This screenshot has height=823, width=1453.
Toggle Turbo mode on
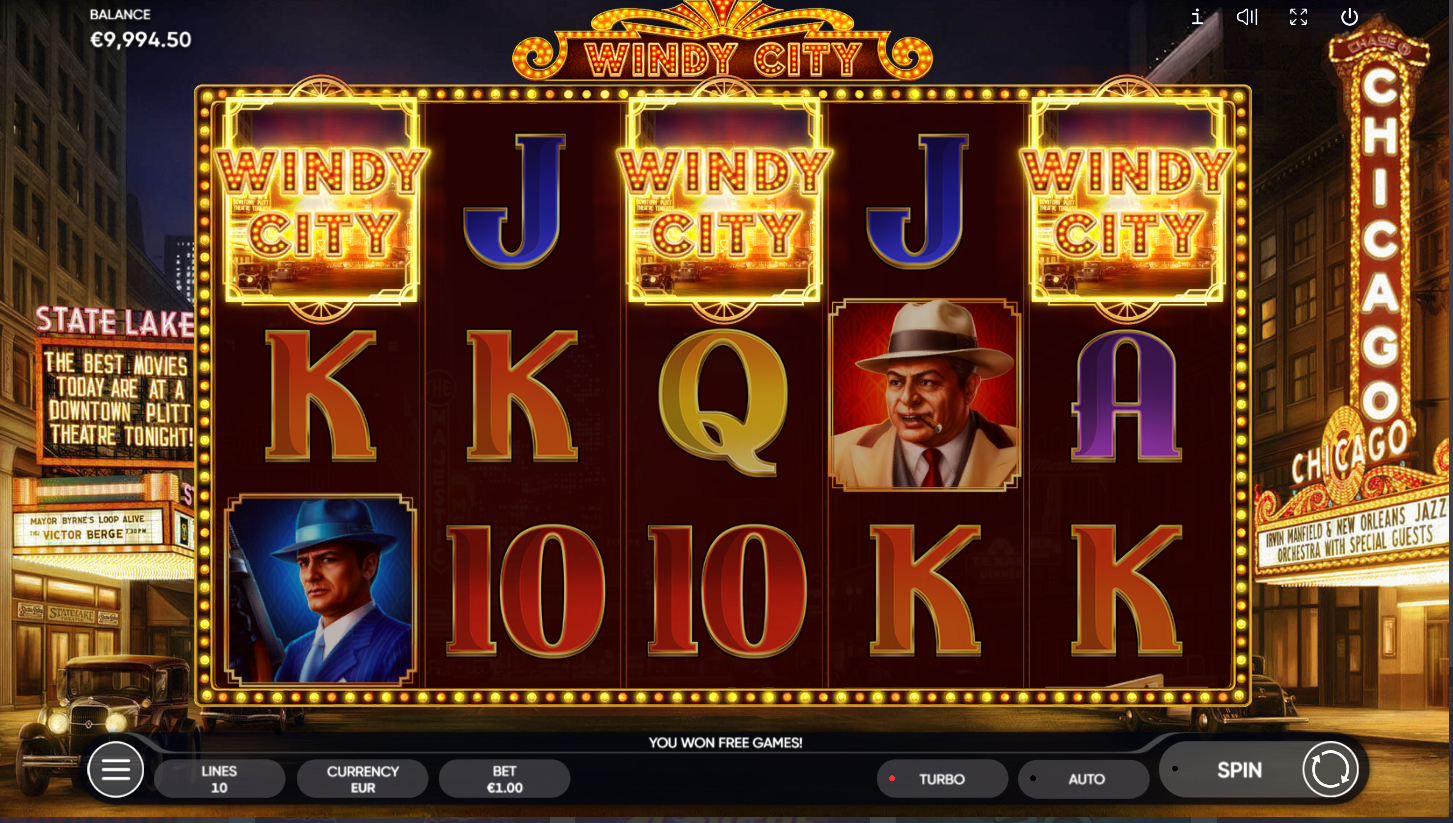(942, 779)
